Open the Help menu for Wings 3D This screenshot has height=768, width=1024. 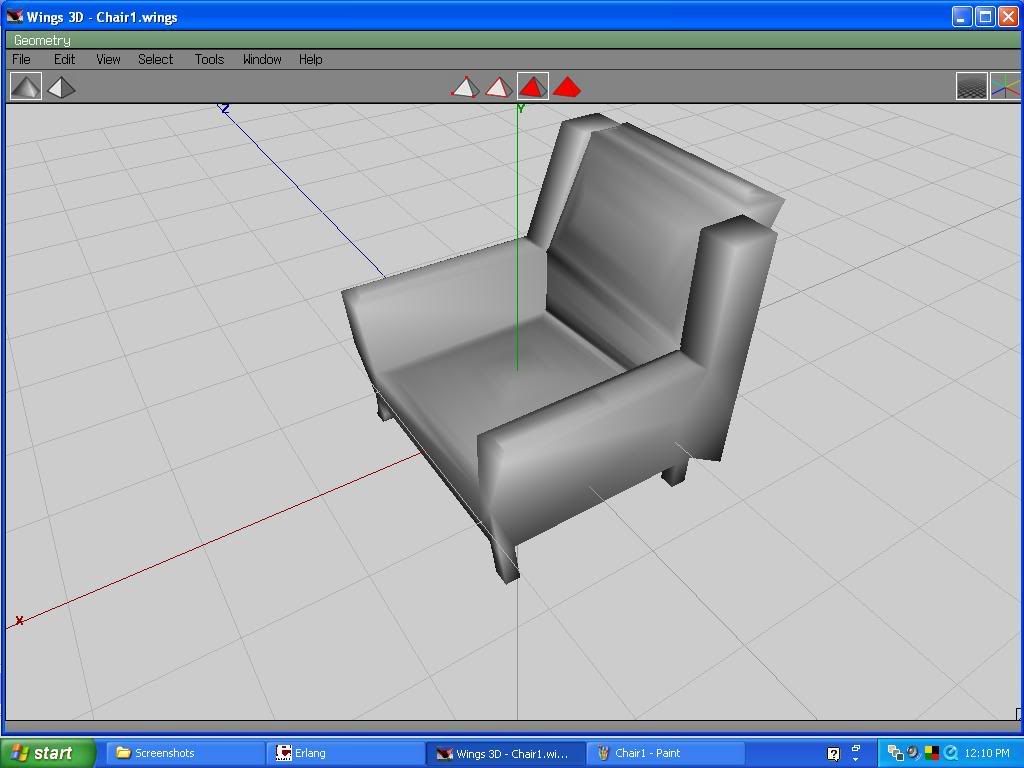[310, 59]
